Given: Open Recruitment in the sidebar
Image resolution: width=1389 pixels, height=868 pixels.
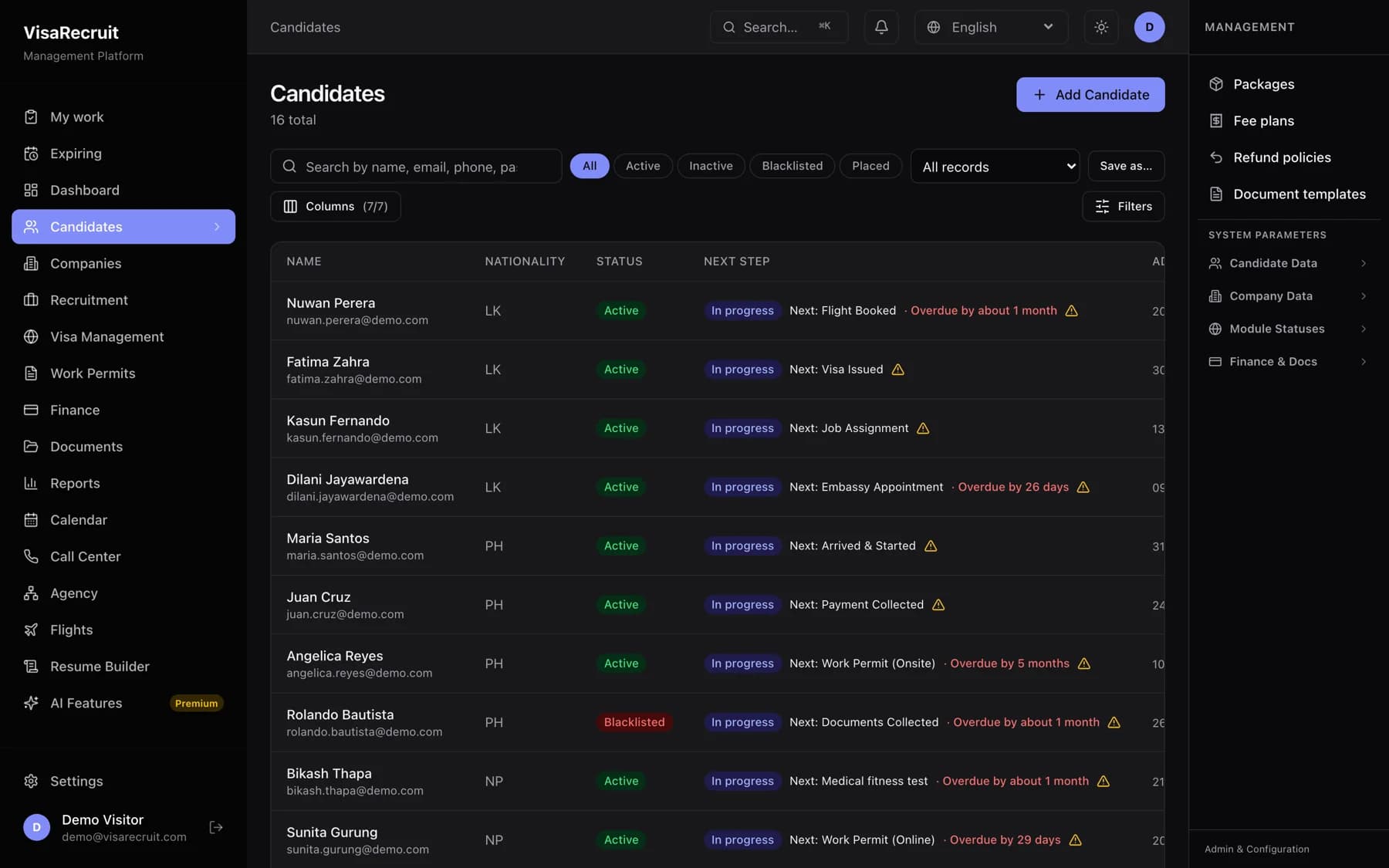Looking at the screenshot, I should [x=123, y=300].
